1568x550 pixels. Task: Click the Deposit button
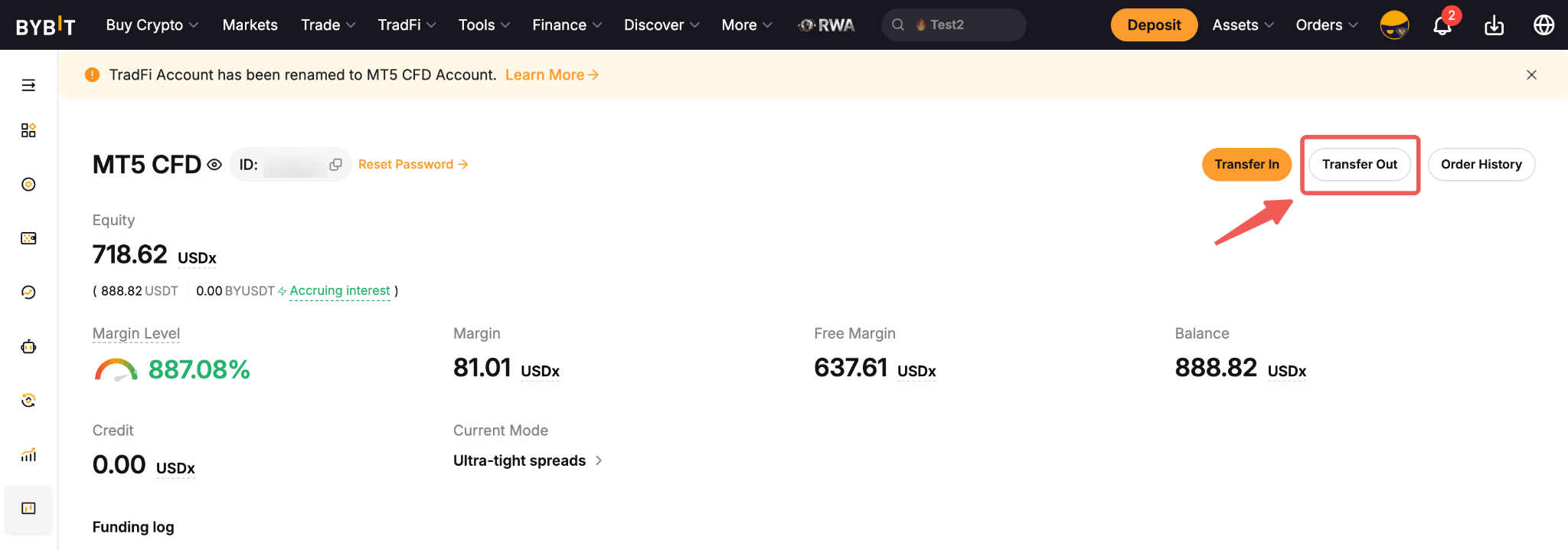[x=1154, y=25]
